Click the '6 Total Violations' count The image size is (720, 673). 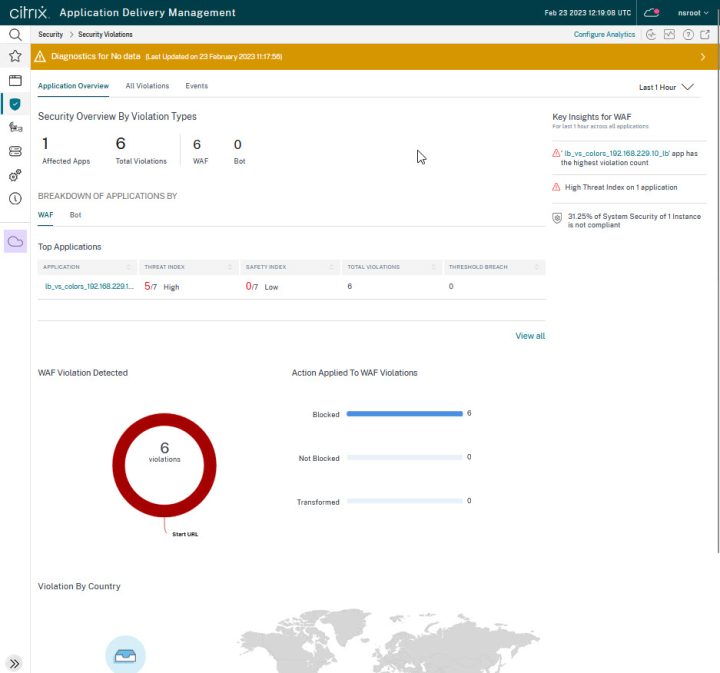(x=141, y=151)
